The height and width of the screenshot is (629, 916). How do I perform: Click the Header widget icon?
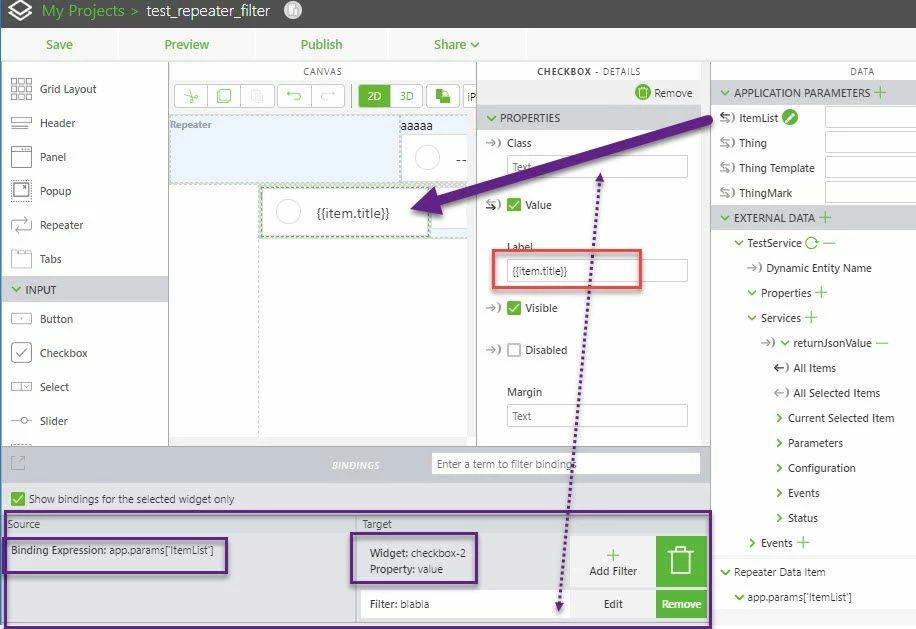(22, 123)
